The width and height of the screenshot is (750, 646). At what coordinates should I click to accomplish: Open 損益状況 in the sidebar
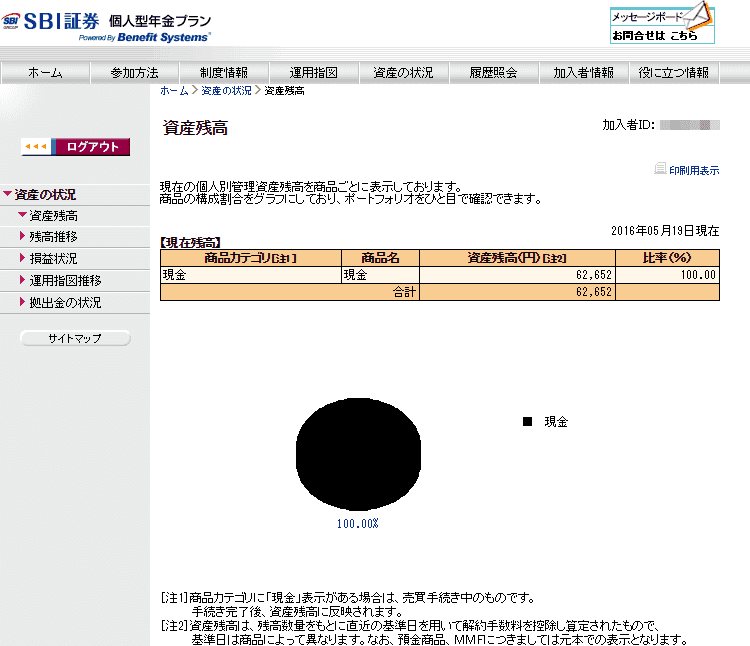coord(53,259)
